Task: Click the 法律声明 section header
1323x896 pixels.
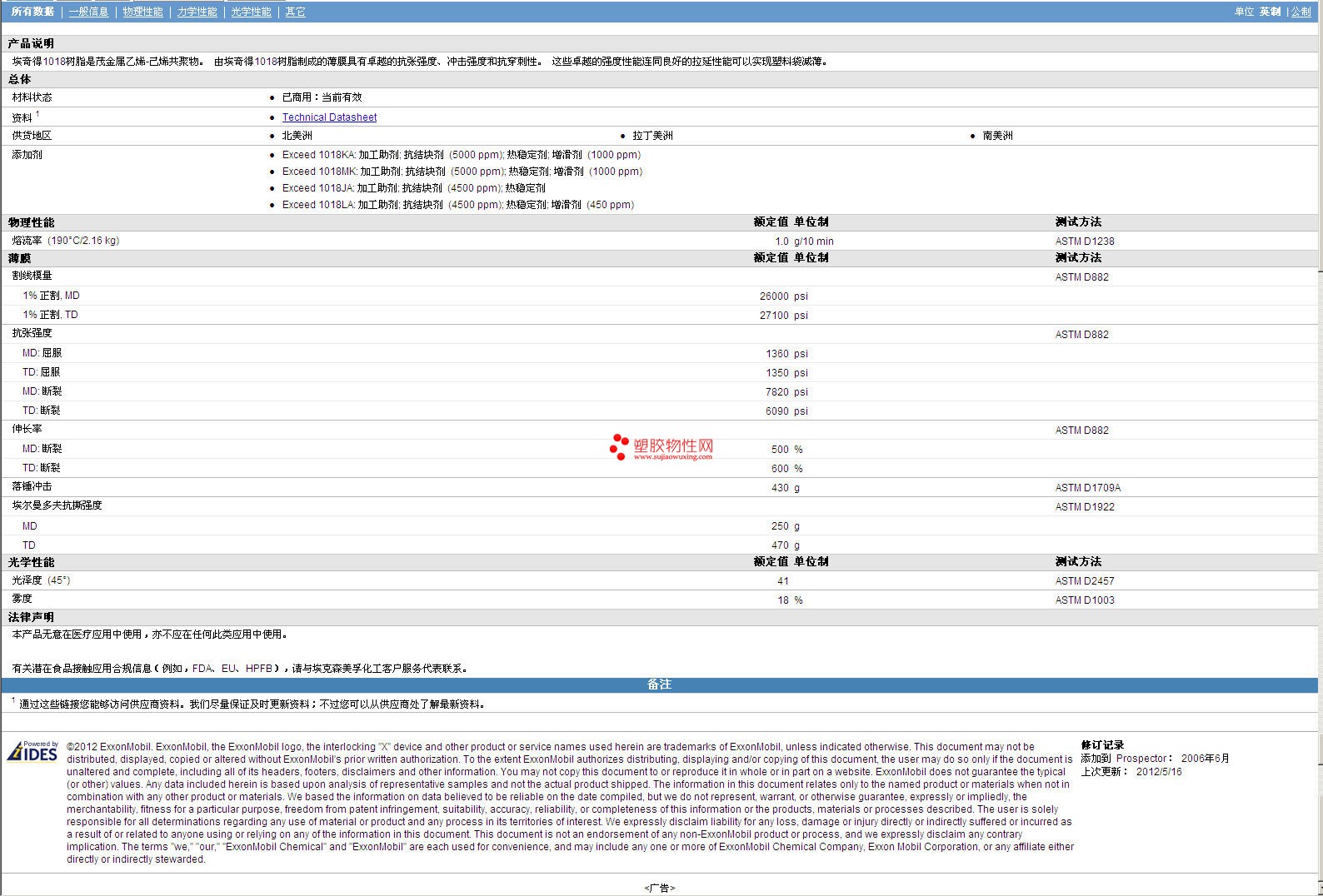Action: (x=31, y=617)
